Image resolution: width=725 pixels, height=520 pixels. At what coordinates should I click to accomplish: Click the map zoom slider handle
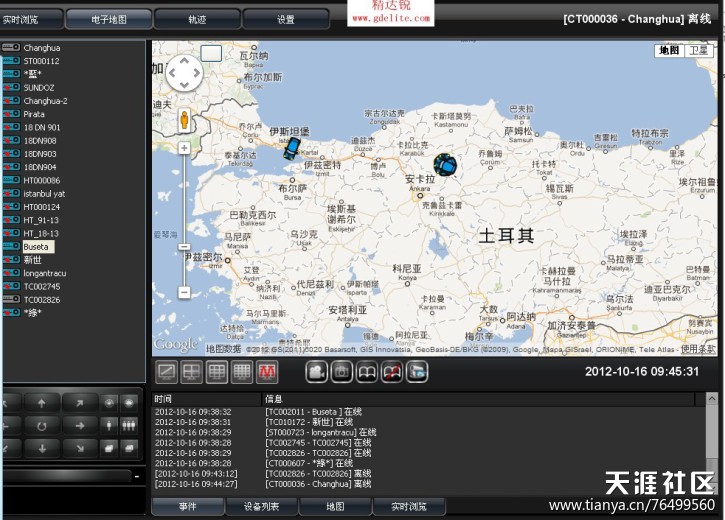pyautogui.click(x=184, y=247)
